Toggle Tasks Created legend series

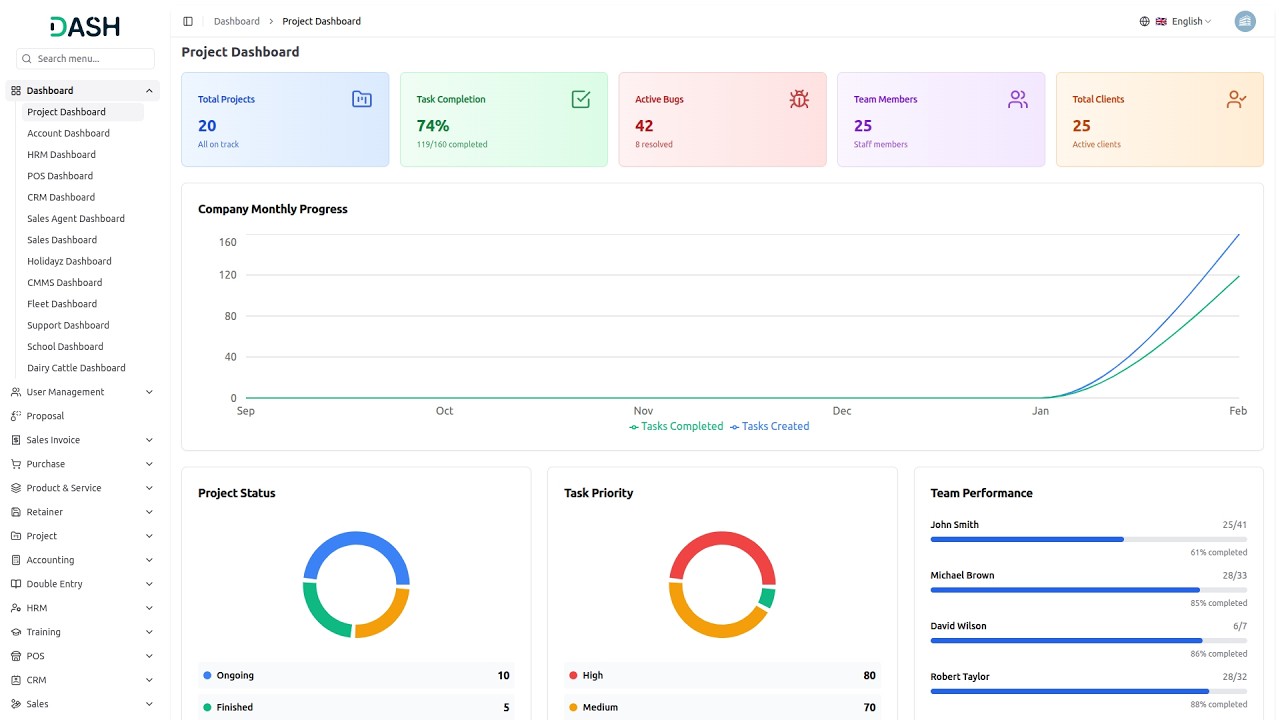pos(769,426)
